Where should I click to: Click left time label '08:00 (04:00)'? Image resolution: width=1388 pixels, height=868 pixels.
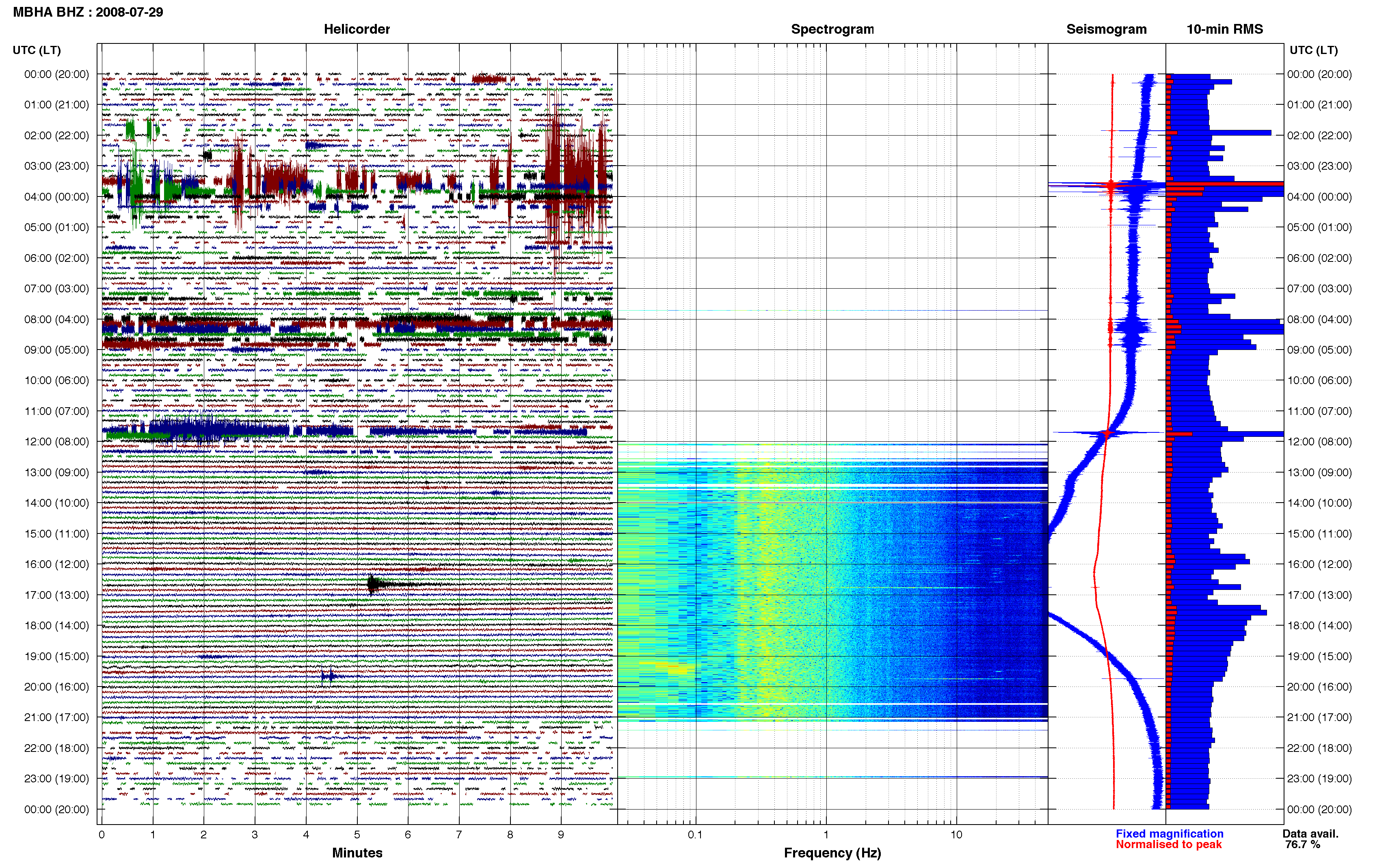pos(56,319)
